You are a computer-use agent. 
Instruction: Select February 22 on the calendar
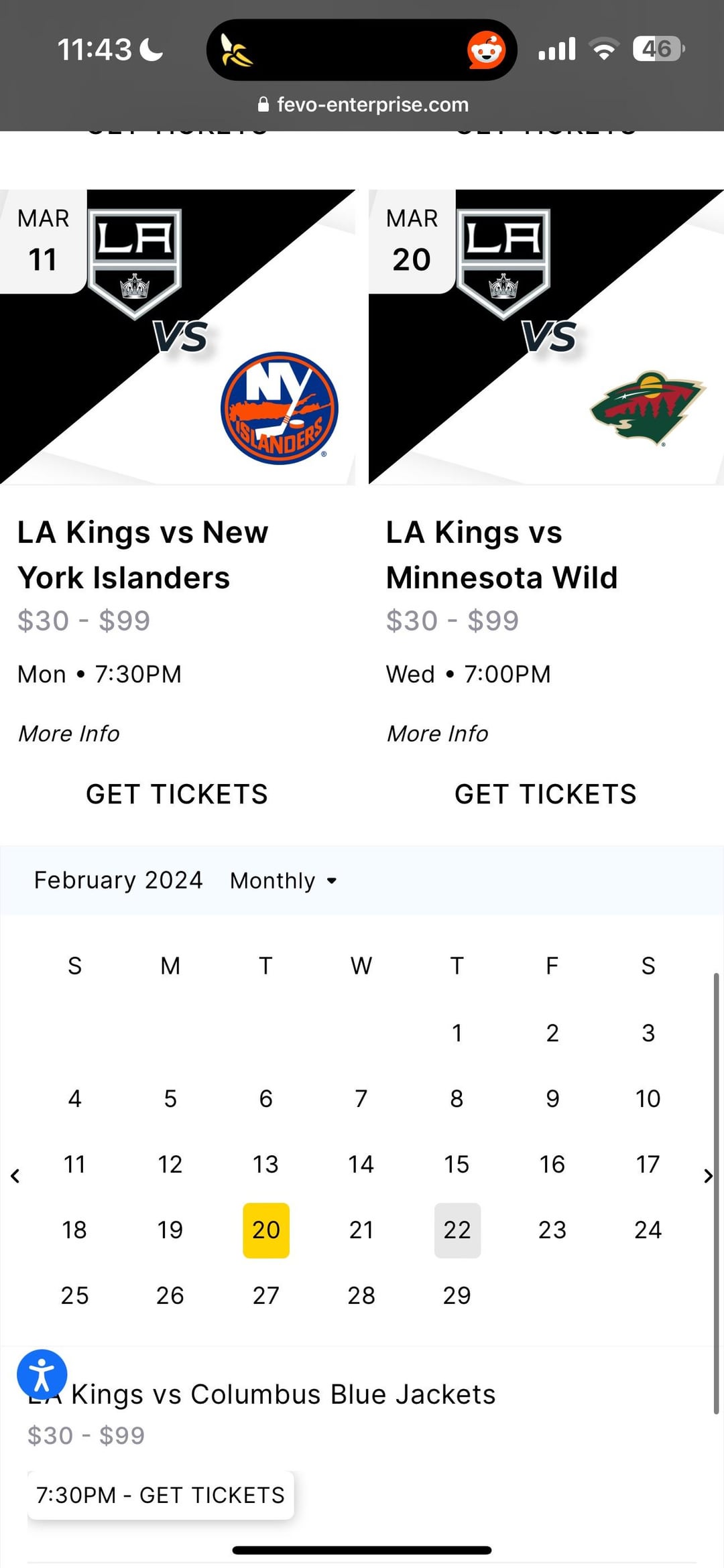tap(457, 1230)
